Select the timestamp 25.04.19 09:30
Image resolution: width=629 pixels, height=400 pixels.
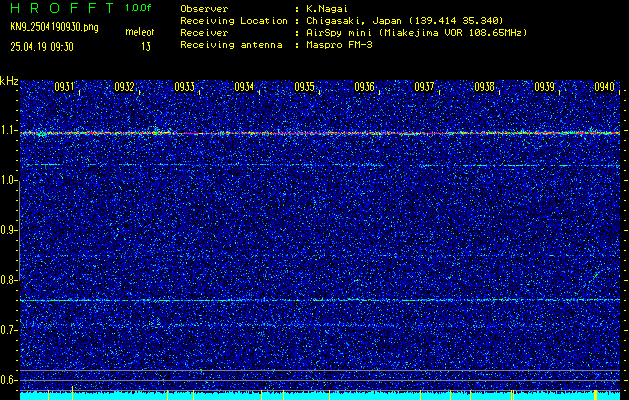[42, 47]
